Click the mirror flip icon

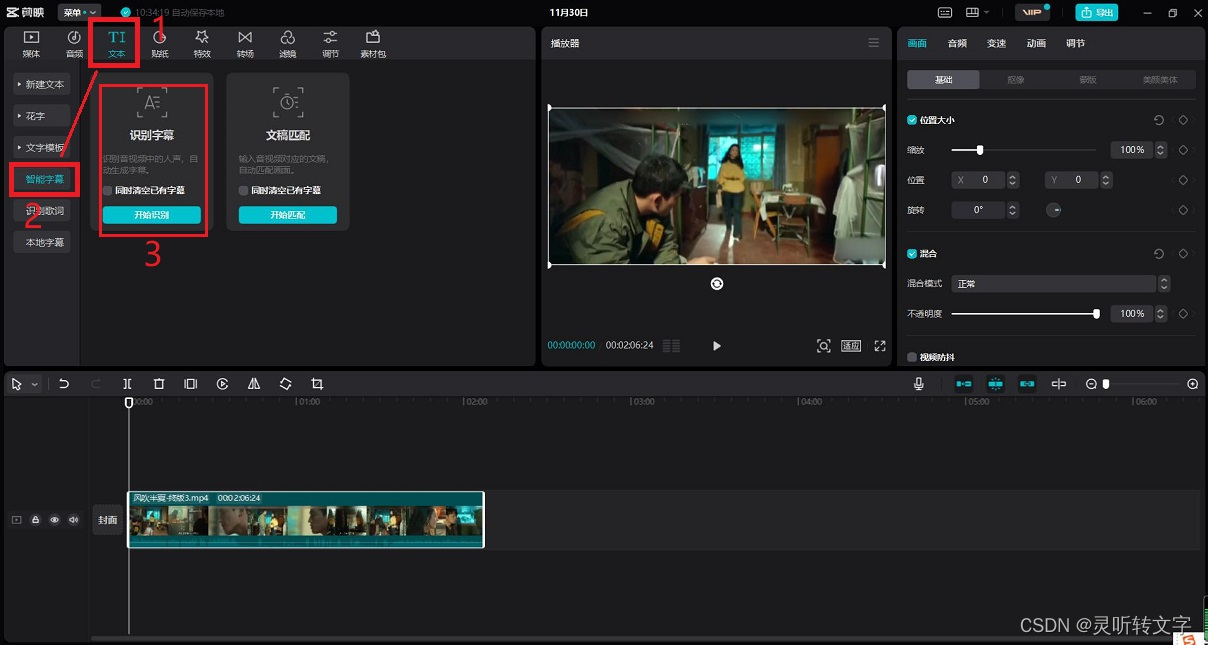[254, 384]
